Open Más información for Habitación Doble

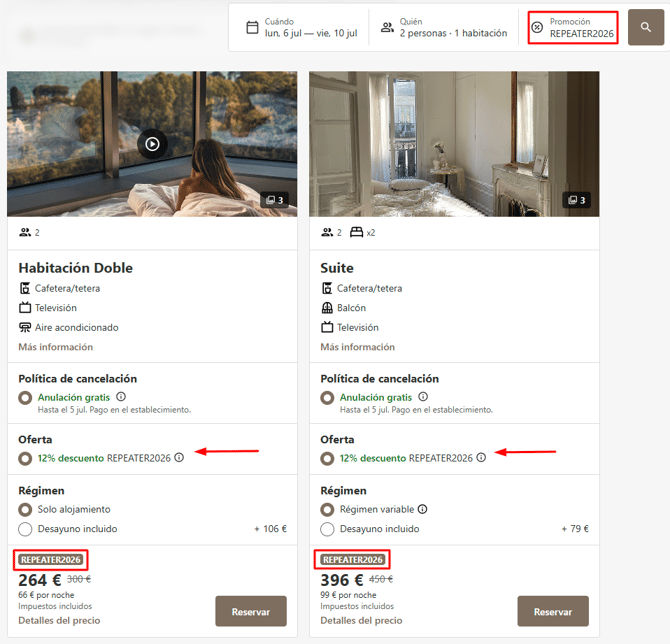click(56, 347)
